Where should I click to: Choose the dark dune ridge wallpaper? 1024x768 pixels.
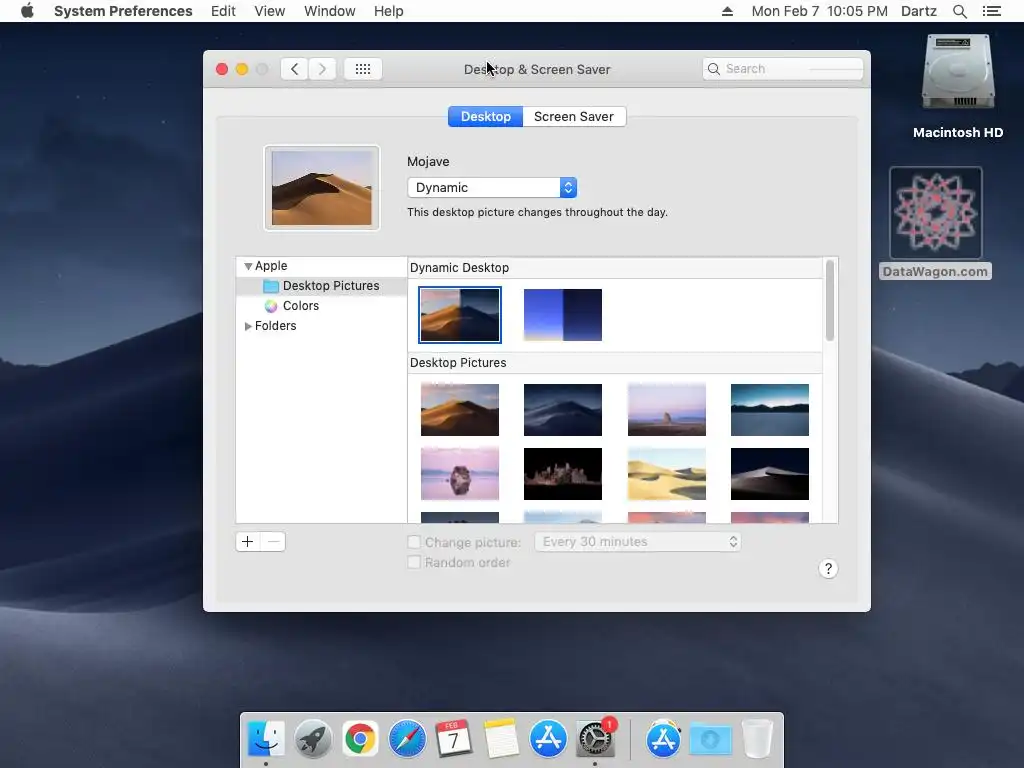tap(770, 473)
